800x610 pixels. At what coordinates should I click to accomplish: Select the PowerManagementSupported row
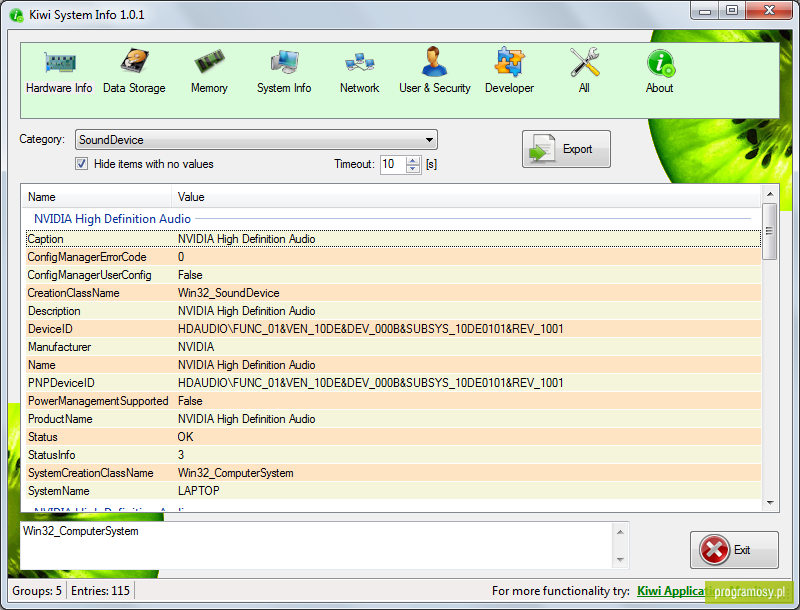click(393, 401)
